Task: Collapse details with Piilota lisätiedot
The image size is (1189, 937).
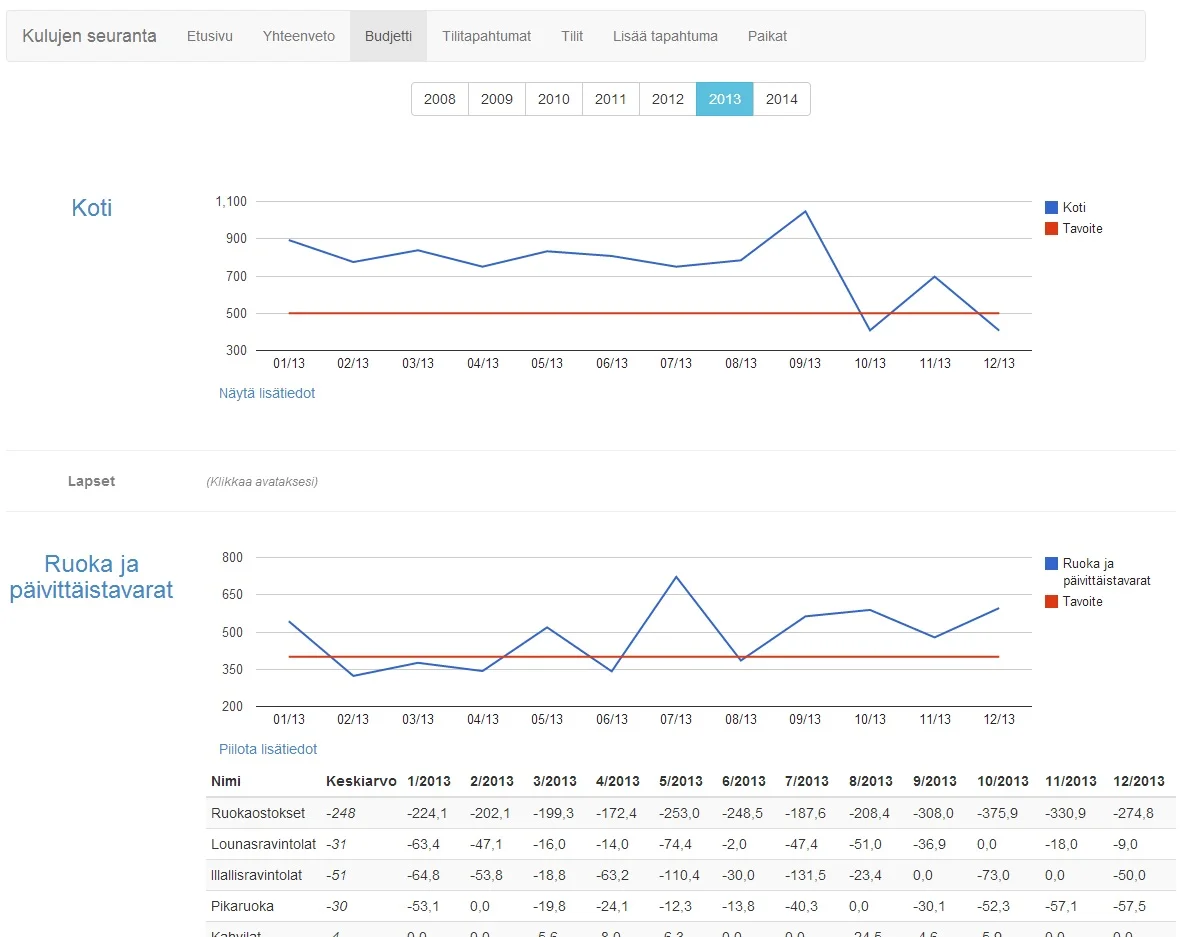Action: 268,749
